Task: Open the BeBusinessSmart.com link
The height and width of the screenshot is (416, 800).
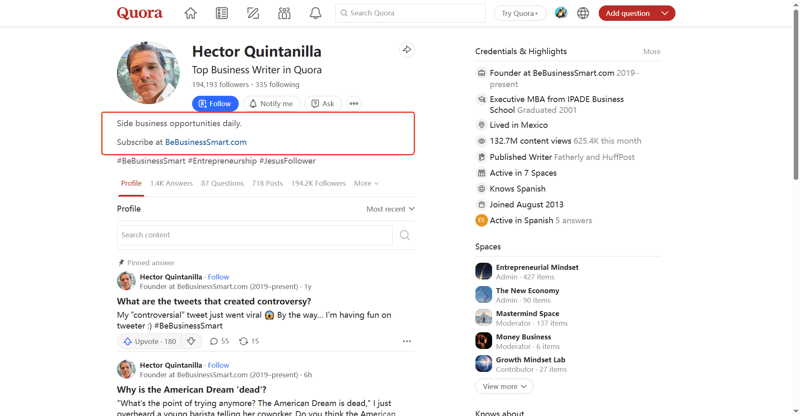Action: 206,142
